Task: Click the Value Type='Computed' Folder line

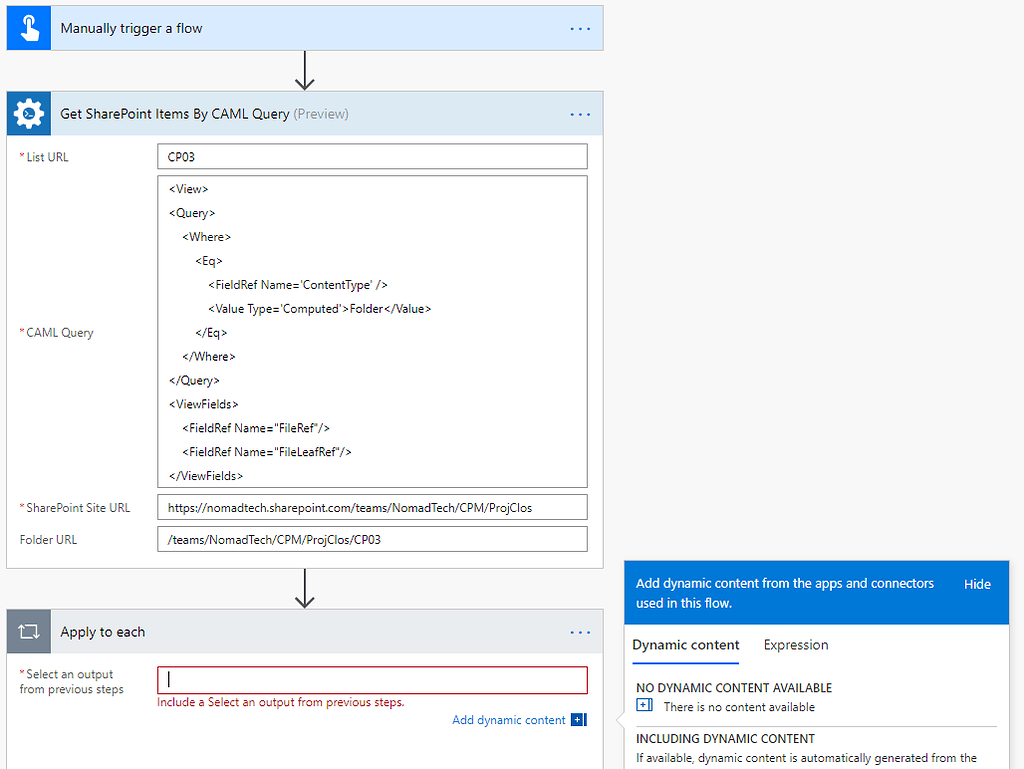Action: tap(319, 309)
